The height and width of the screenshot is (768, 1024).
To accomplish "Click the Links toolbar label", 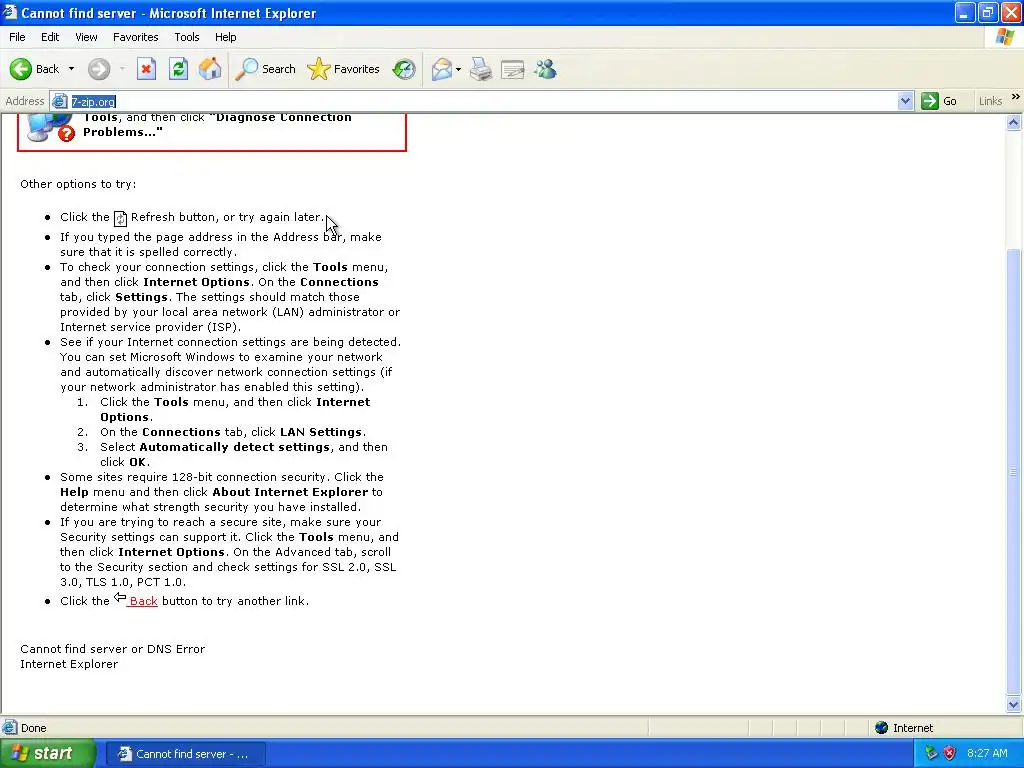I will tap(990, 101).
